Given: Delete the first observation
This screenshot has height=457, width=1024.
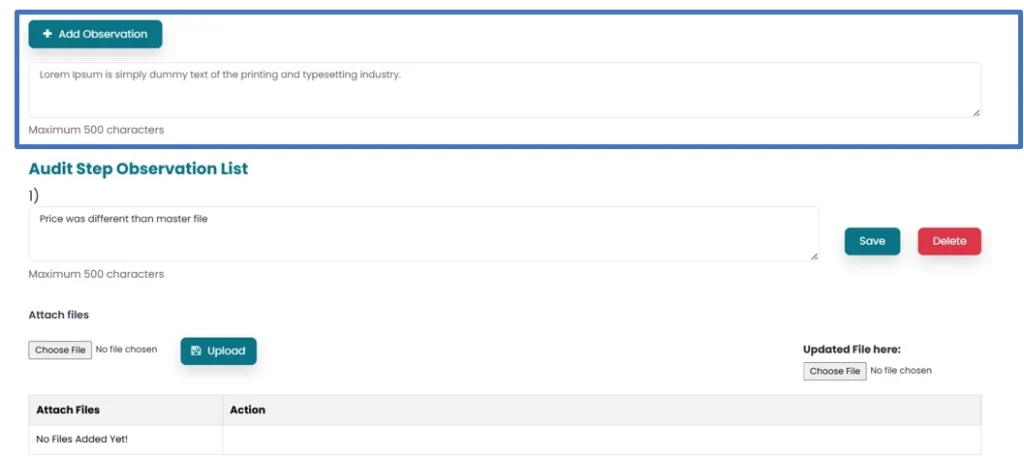Looking at the screenshot, I should point(949,241).
